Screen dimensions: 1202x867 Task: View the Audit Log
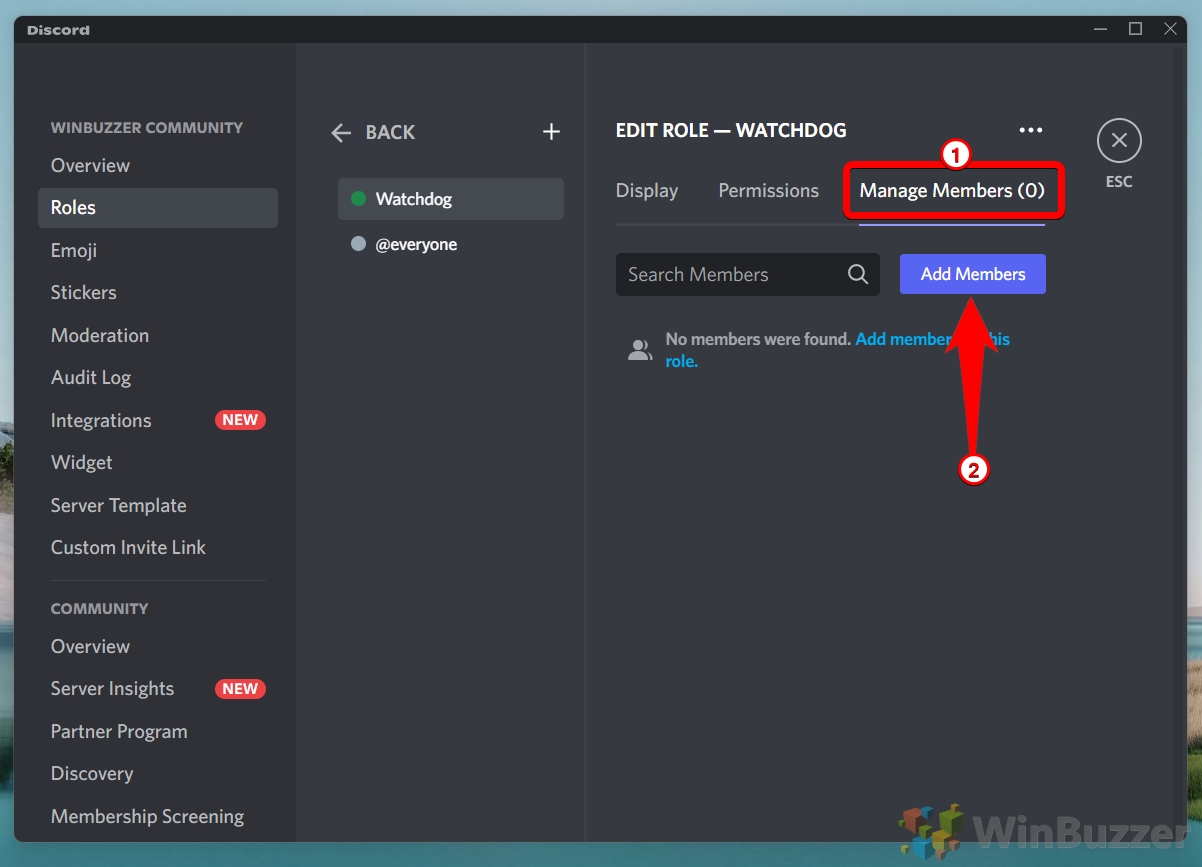coord(158,377)
